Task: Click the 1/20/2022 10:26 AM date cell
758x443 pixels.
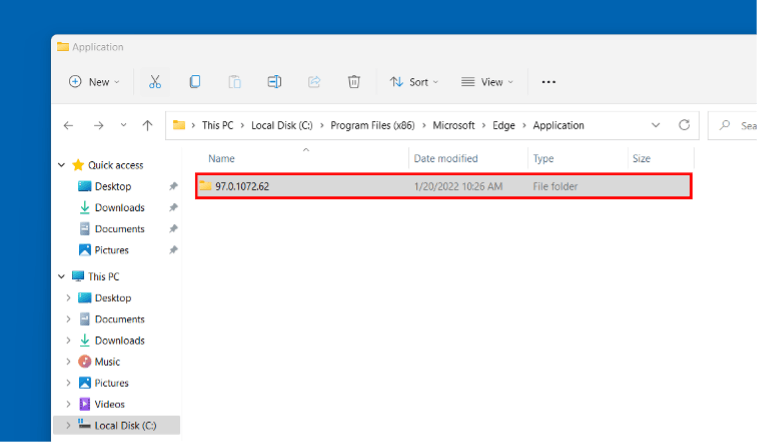Action: point(458,186)
